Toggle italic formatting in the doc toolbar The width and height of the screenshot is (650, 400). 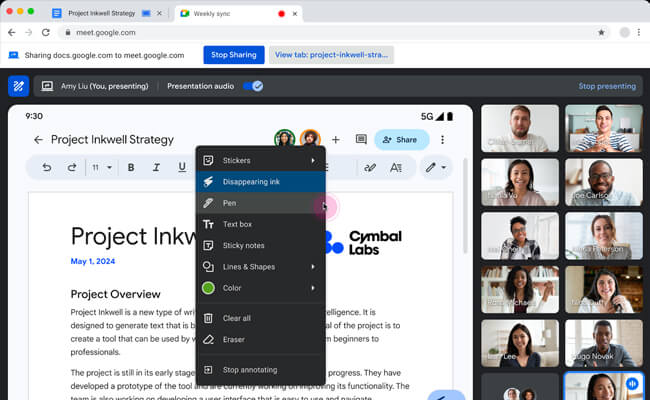pyautogui.click(x=156, y=167)
